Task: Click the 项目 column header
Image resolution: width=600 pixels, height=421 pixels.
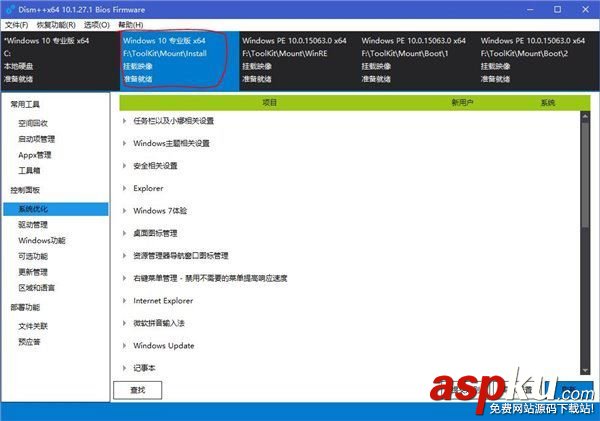Action: pos(269,103)
